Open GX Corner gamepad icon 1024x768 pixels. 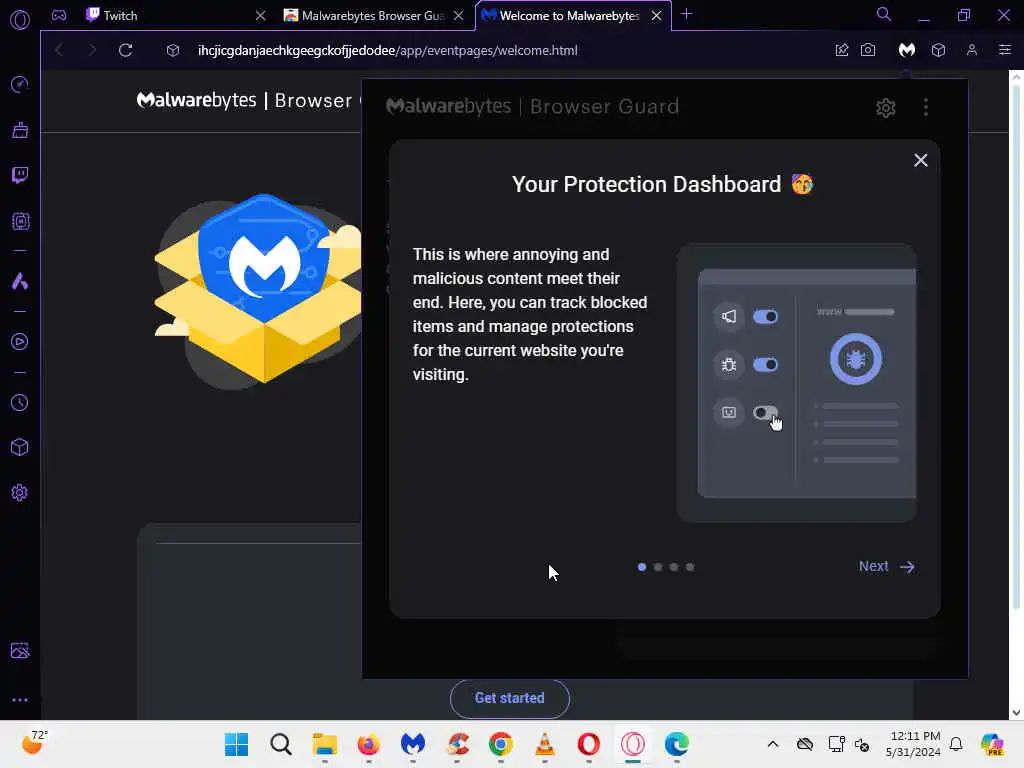coord(59,15)
